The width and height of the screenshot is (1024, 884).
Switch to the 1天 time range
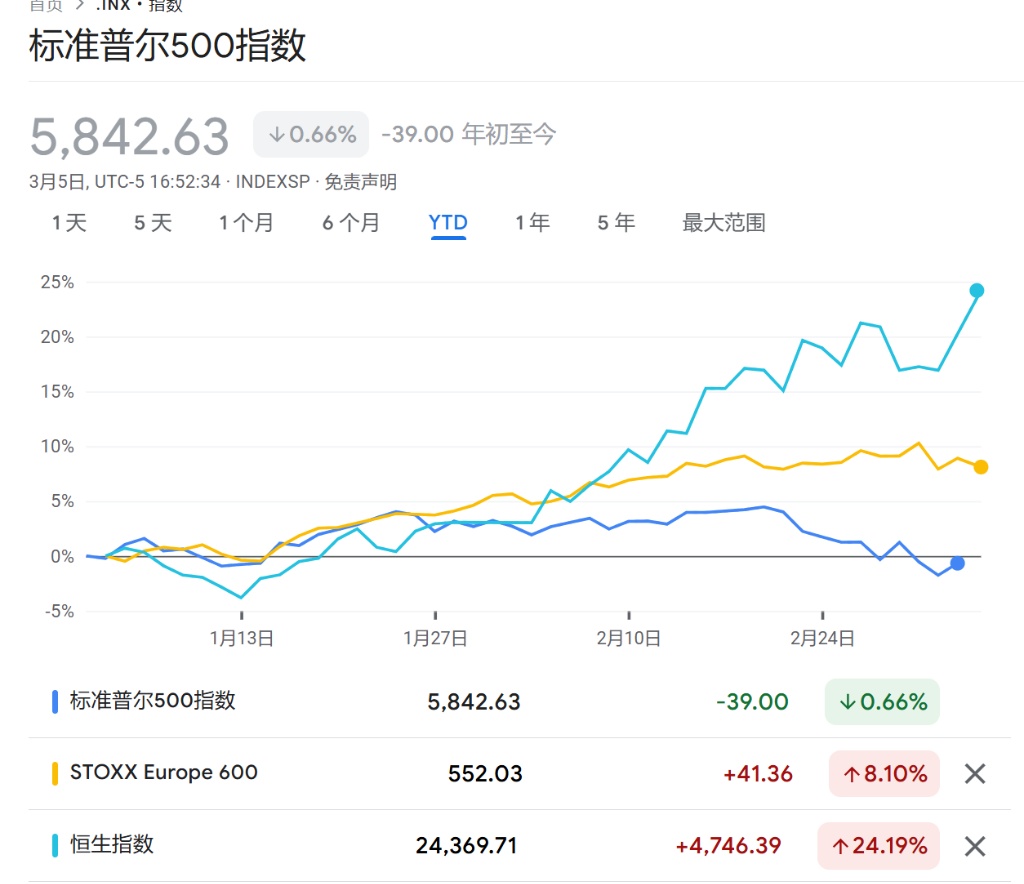(69, 222)
